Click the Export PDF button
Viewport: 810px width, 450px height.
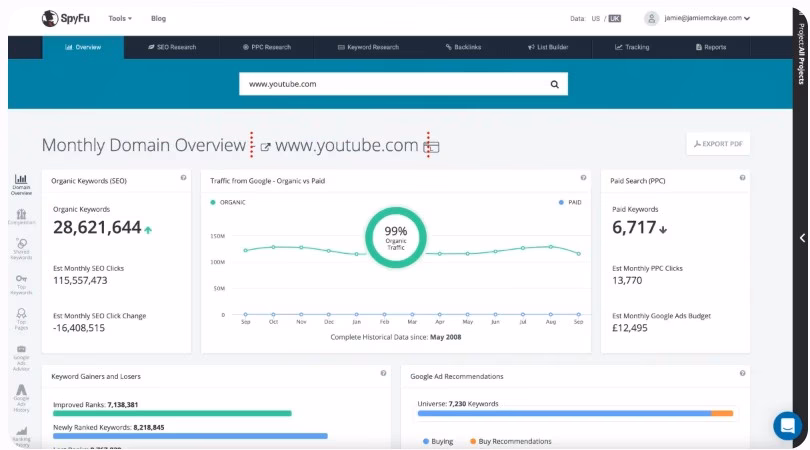click(x=718, y=144)
